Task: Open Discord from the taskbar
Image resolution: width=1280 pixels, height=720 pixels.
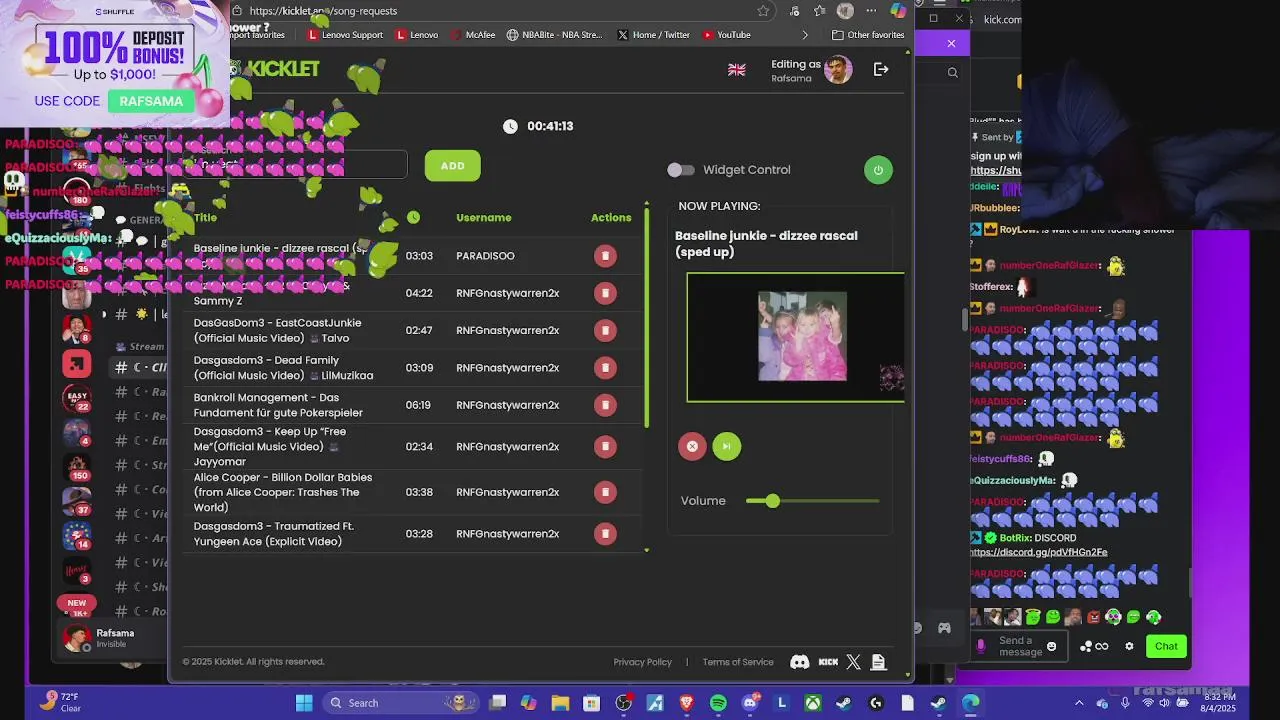Action: pos(750,703)
